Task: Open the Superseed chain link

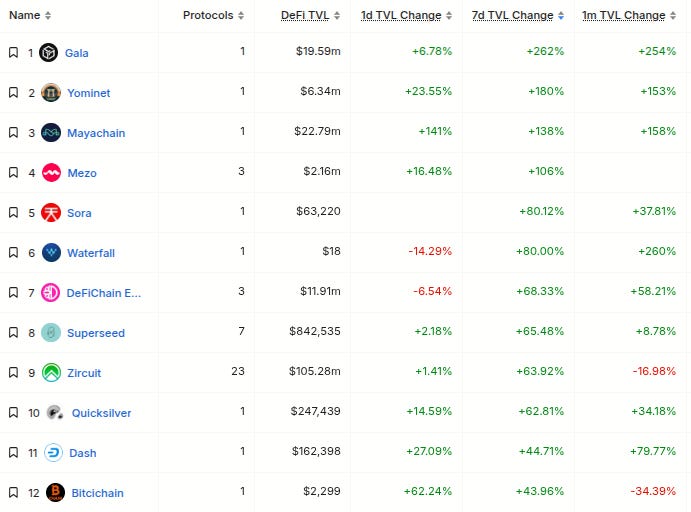Action: tap(96, 333)
